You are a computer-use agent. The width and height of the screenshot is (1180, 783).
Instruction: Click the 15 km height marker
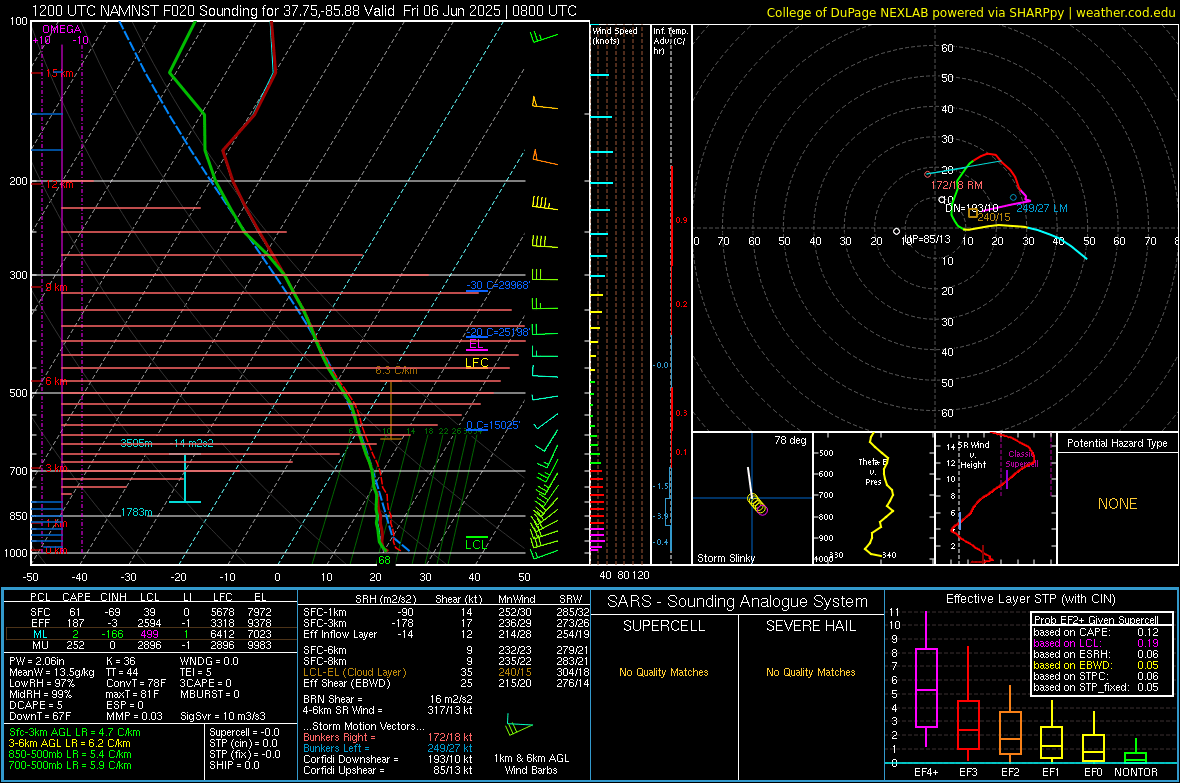[x=59, y=73]
